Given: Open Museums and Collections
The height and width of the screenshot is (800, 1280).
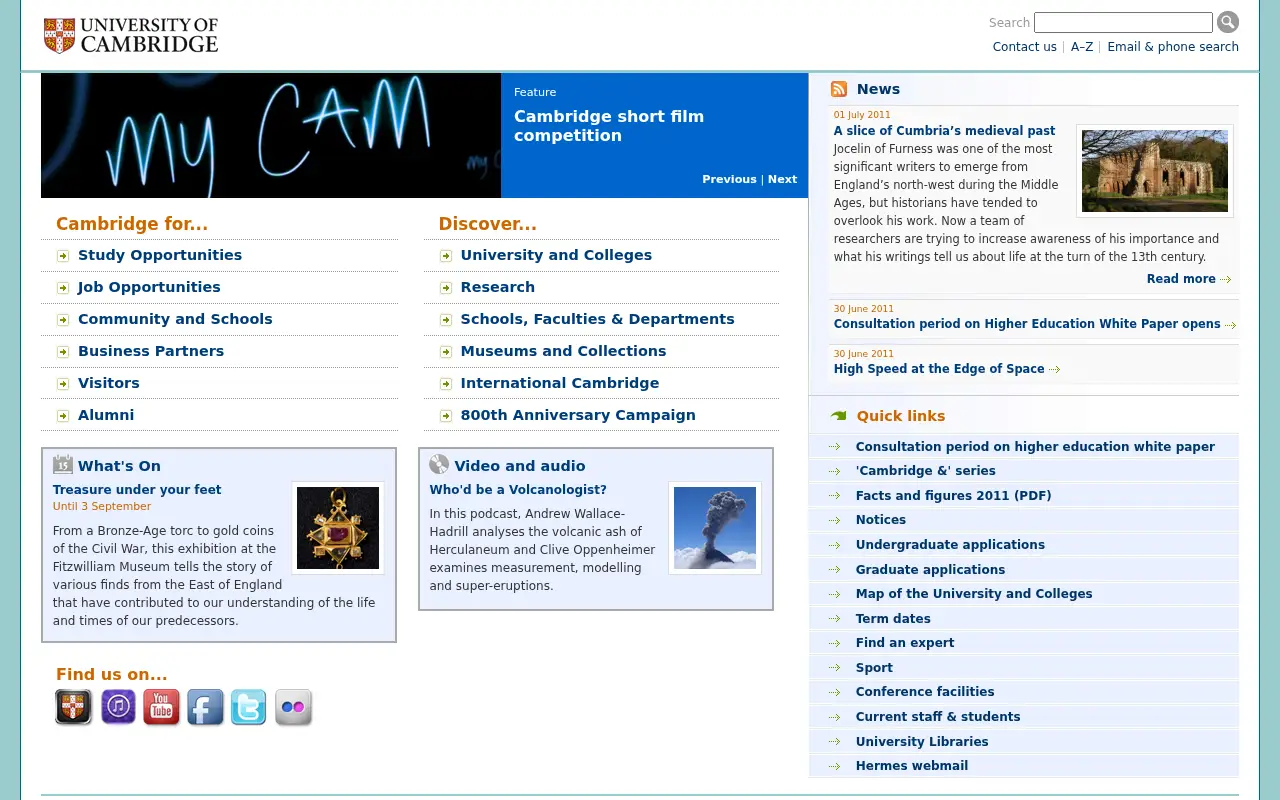Looking at the screenshot, I should pyautogui.click(x=563, y=351).
